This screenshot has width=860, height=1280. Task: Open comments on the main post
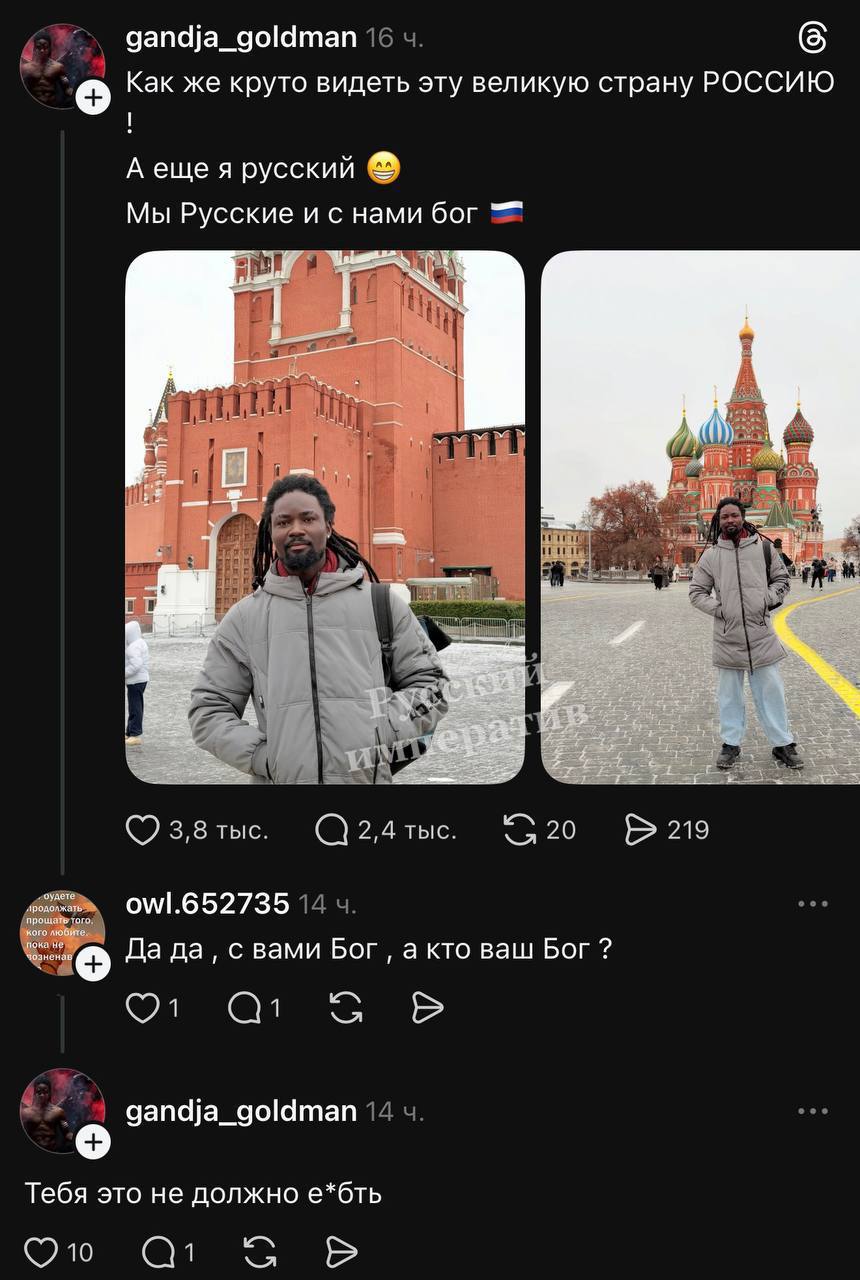pyautogui.click(x=331, y=830)
